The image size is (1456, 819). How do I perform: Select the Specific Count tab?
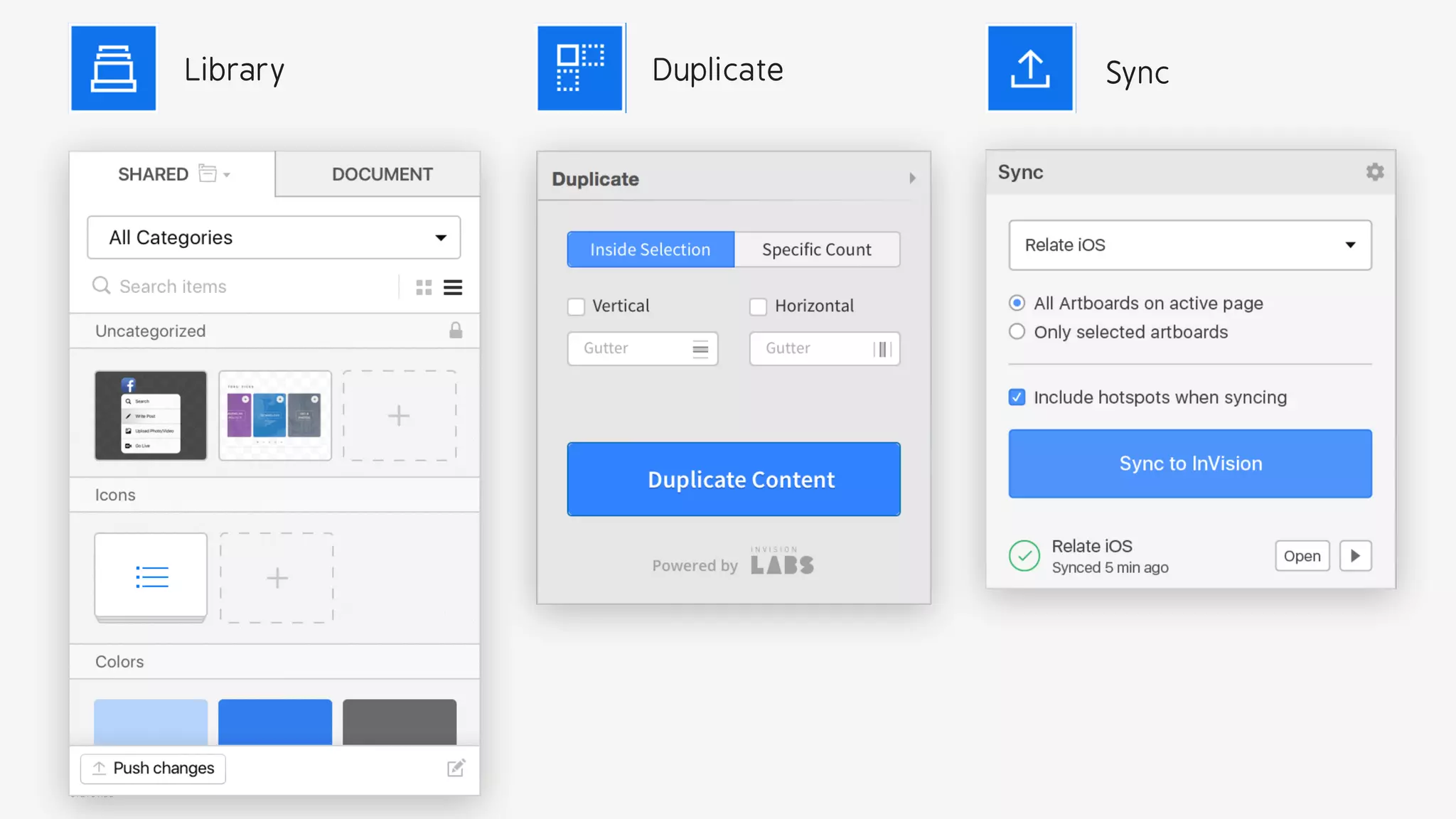click(x=817, y=250)
